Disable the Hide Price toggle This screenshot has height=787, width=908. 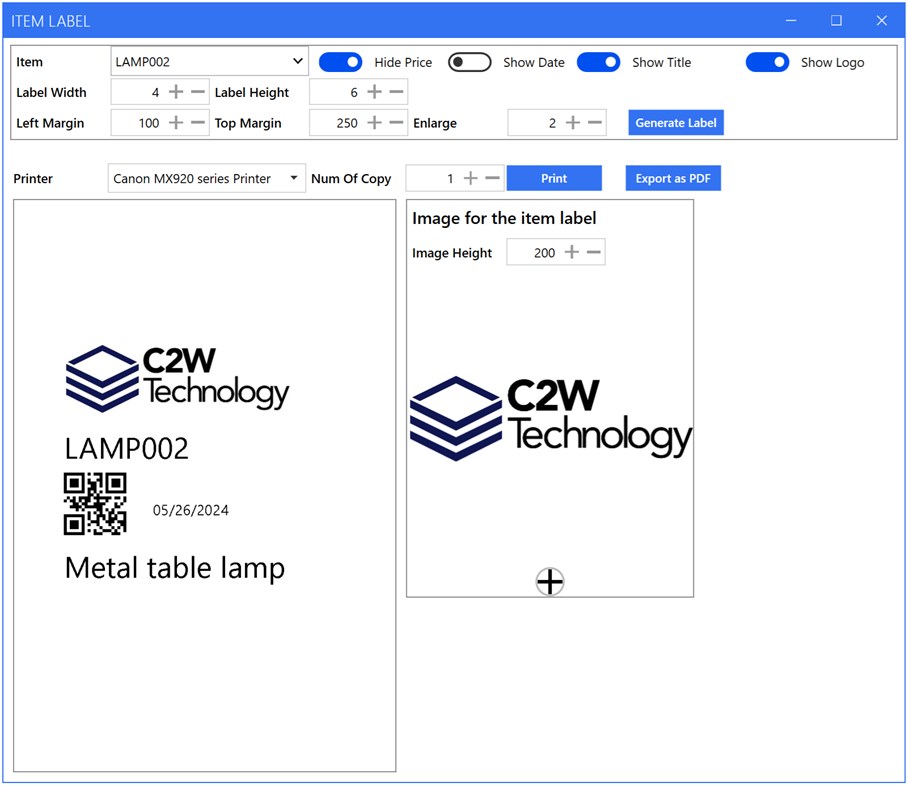tap(340, 62)
